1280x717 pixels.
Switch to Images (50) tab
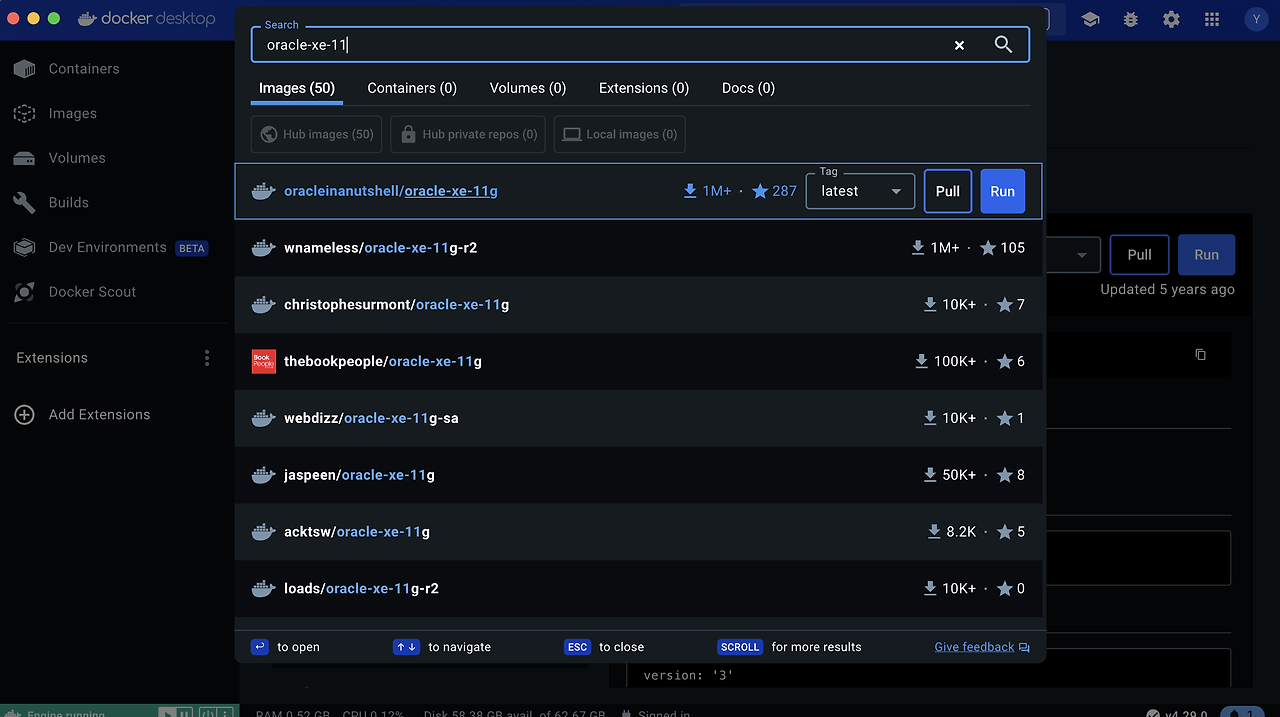(x=297, y=88)
